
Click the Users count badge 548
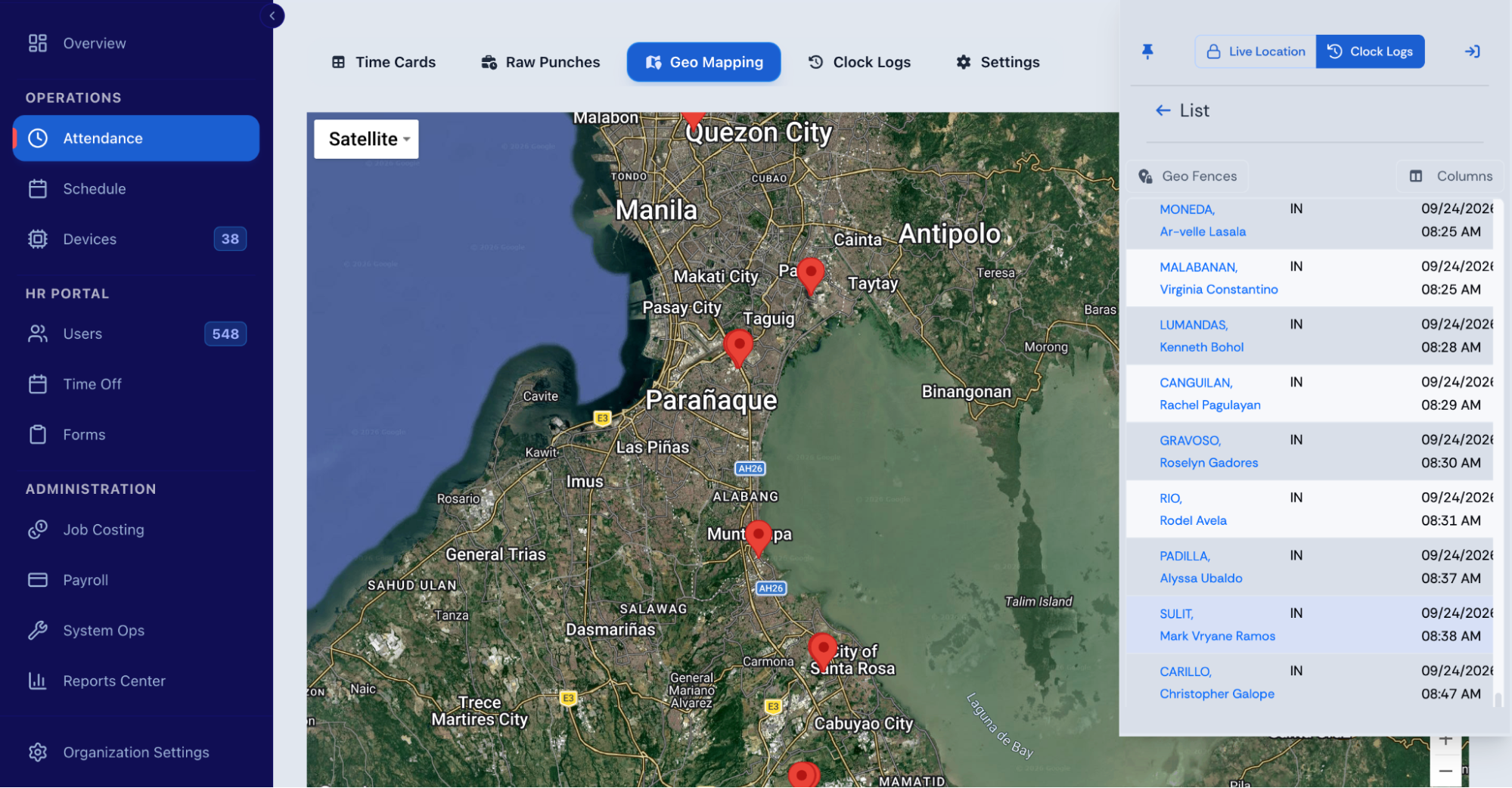pyautogui.click(x=225, y=334)
